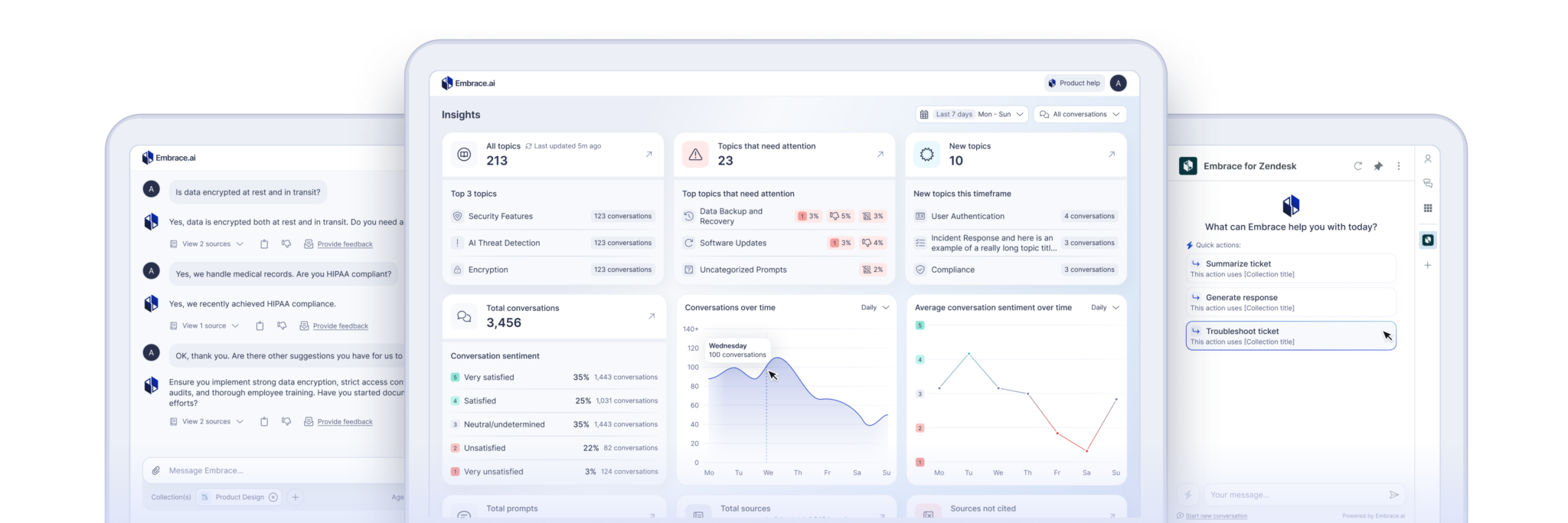Select the User Authentication new topic
The image size is (1568, 523).
pos(1015,217)
